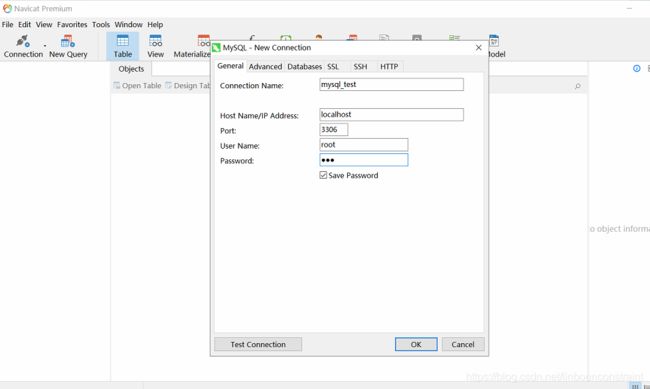Switch to the Databases tab
The image size is (650, 389).
coord(304,66)
